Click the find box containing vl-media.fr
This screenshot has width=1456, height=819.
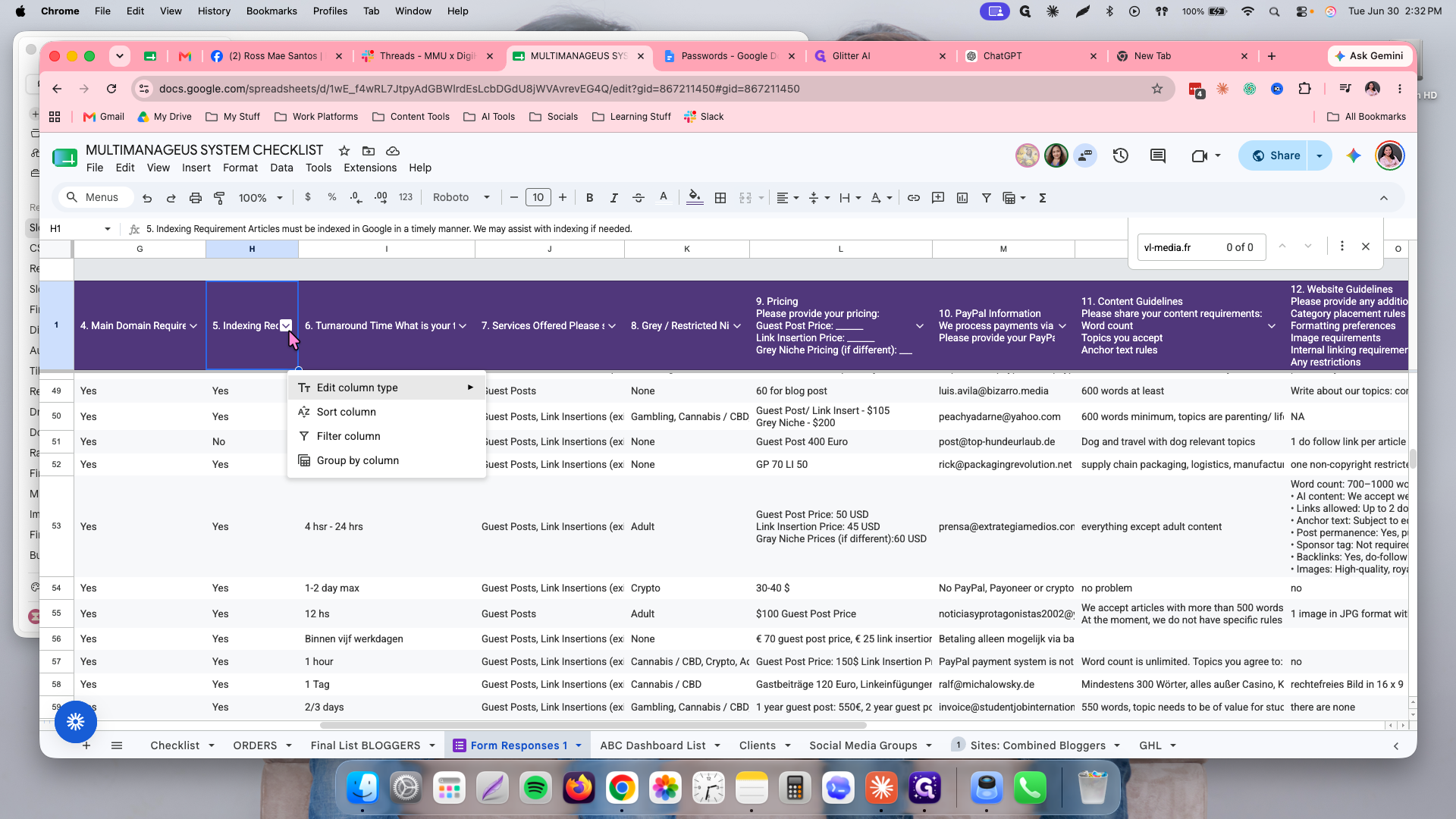pyautogui.click(x=1201, y=247)
